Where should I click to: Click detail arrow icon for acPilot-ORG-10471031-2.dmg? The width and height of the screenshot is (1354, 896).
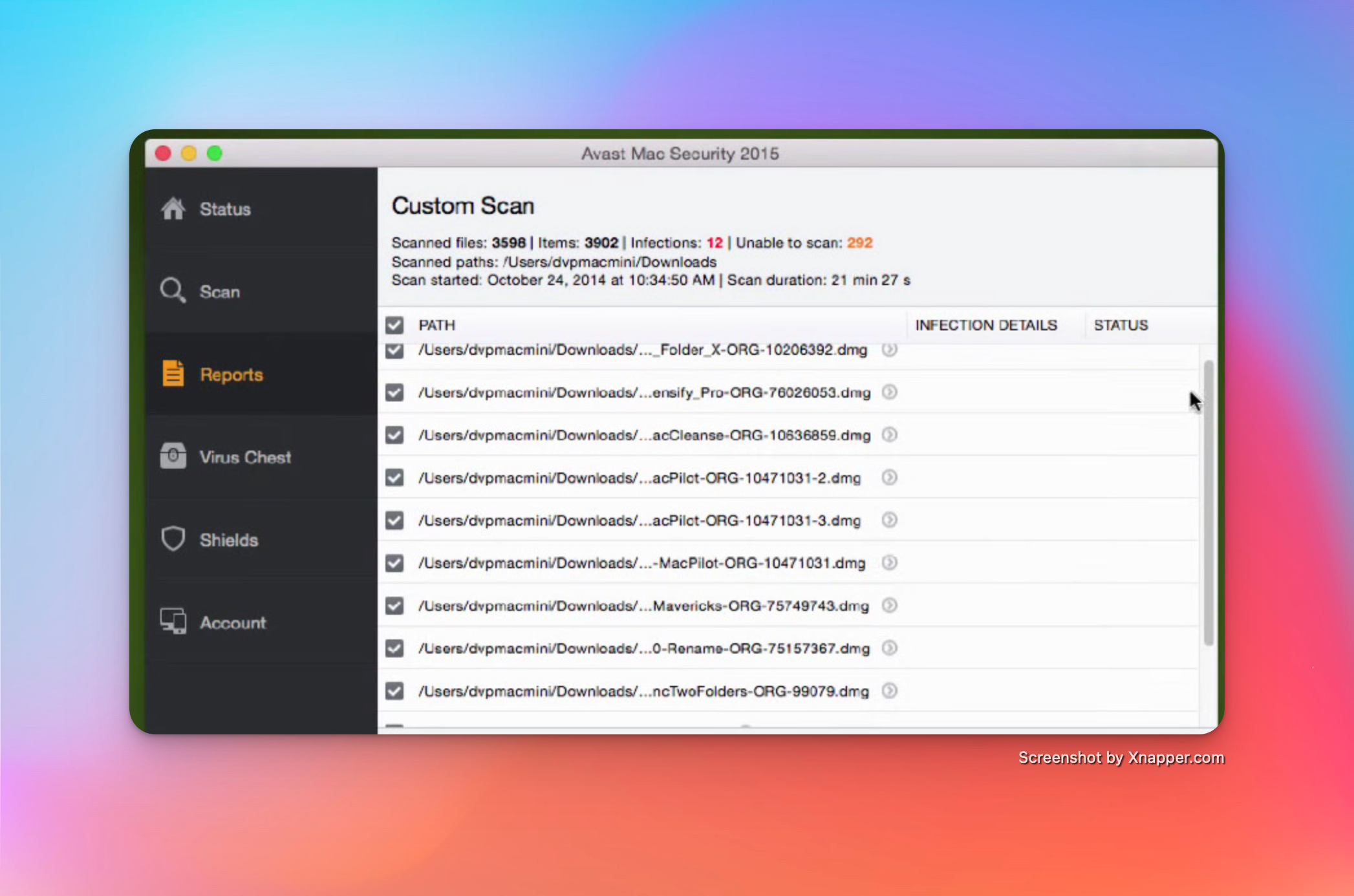890,478
